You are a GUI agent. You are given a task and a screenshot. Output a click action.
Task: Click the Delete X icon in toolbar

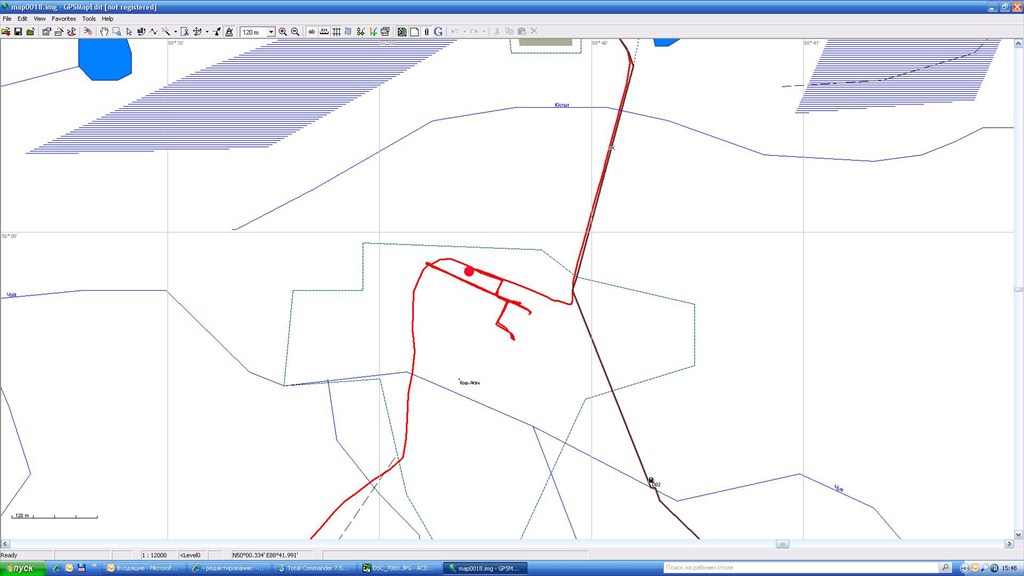(534, 31)
